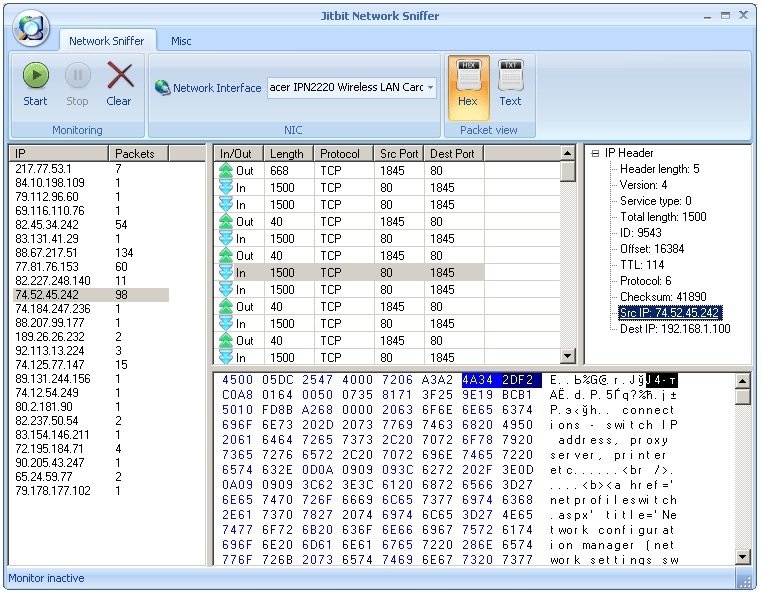Select IP 84.10.198.109 row
Screen dimensions: 762x594
91,183
